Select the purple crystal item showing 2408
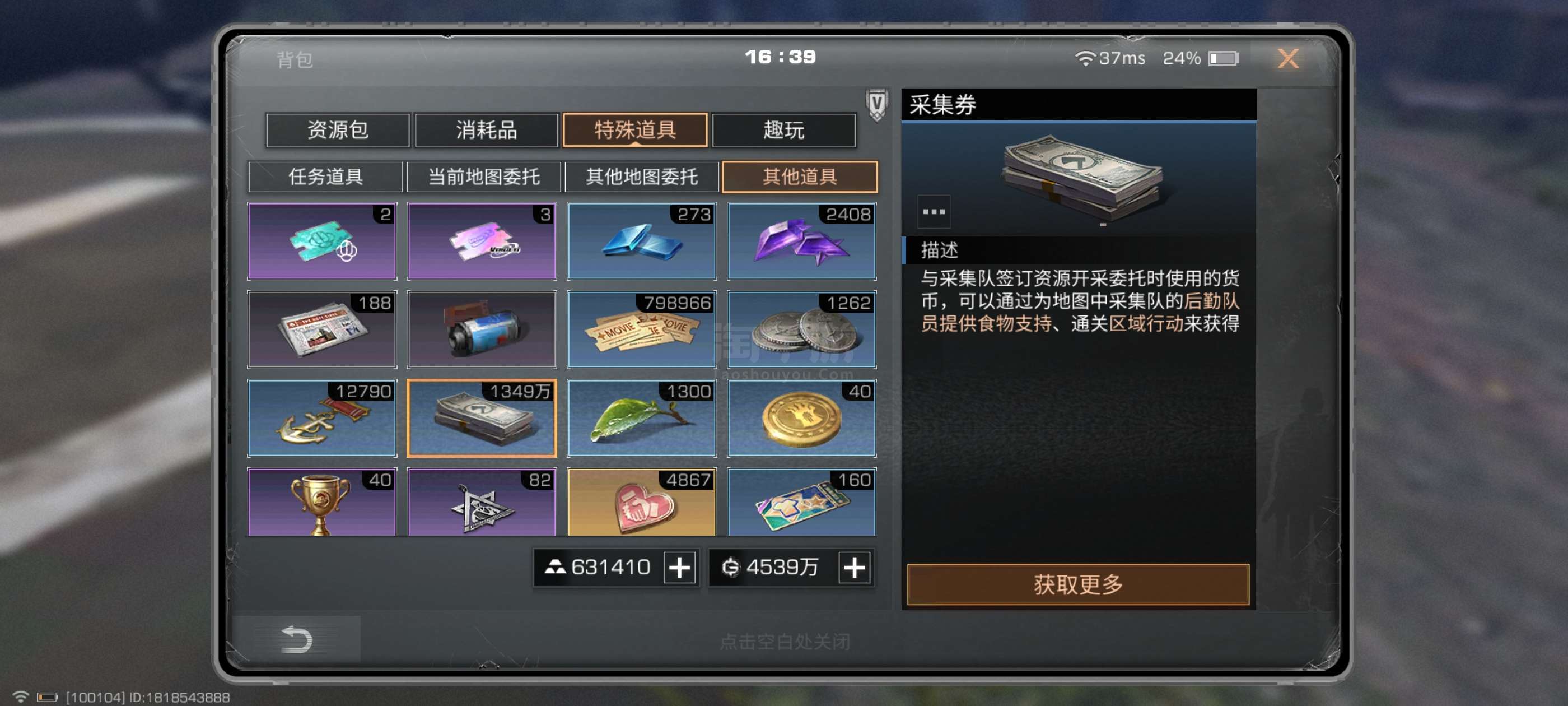Viewport: 1568px width, 706px height. tap(802, 241)
